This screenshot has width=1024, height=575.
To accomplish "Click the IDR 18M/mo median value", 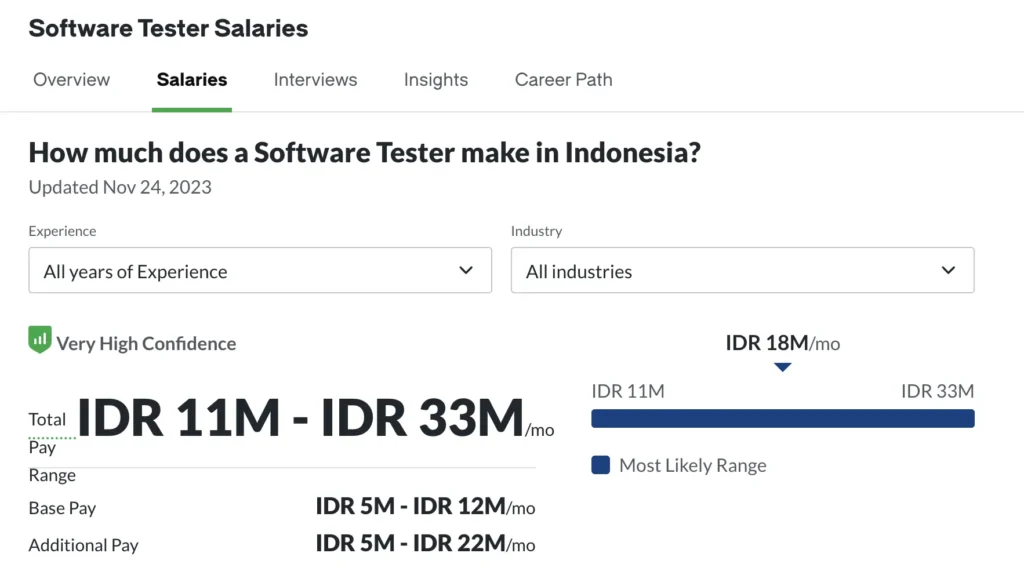I will coord(782,343).
